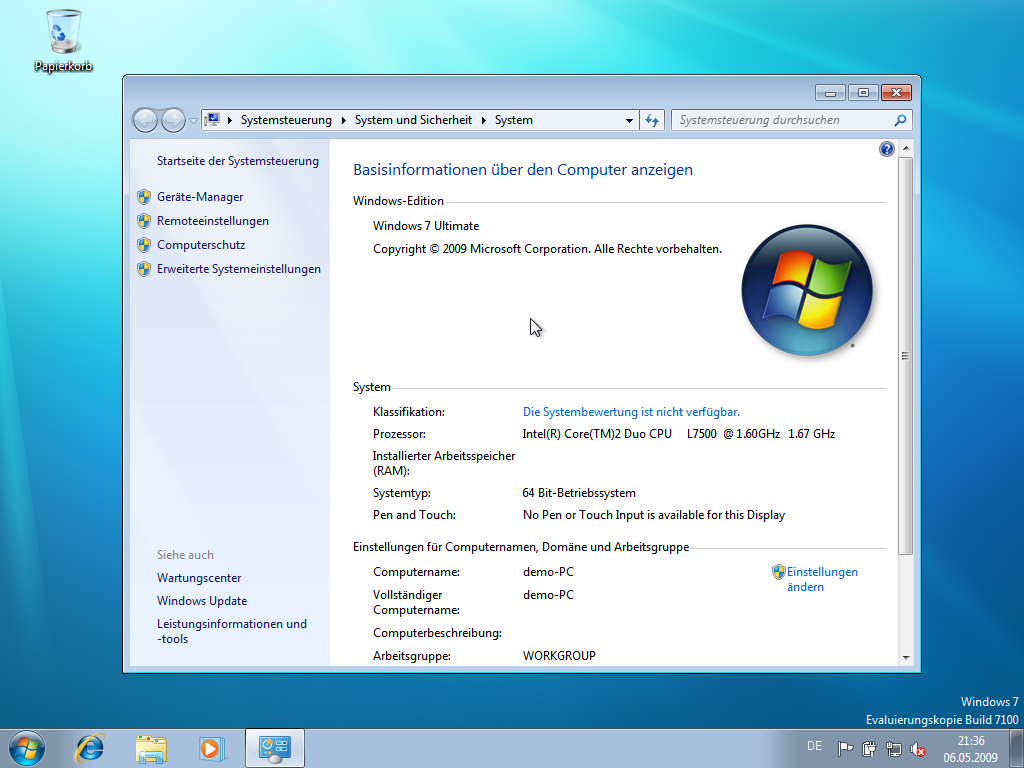This screenshot has height=768, width=1024.
Task: Click Die Systembewertung ist nicht verfügbar link
Action: [x=632, y=412]
